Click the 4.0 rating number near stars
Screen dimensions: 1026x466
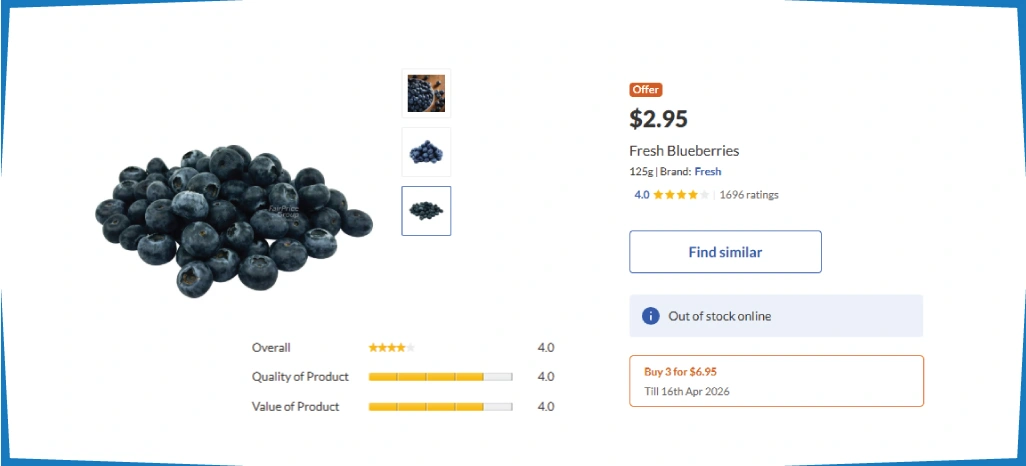click(x=641, y=195)
